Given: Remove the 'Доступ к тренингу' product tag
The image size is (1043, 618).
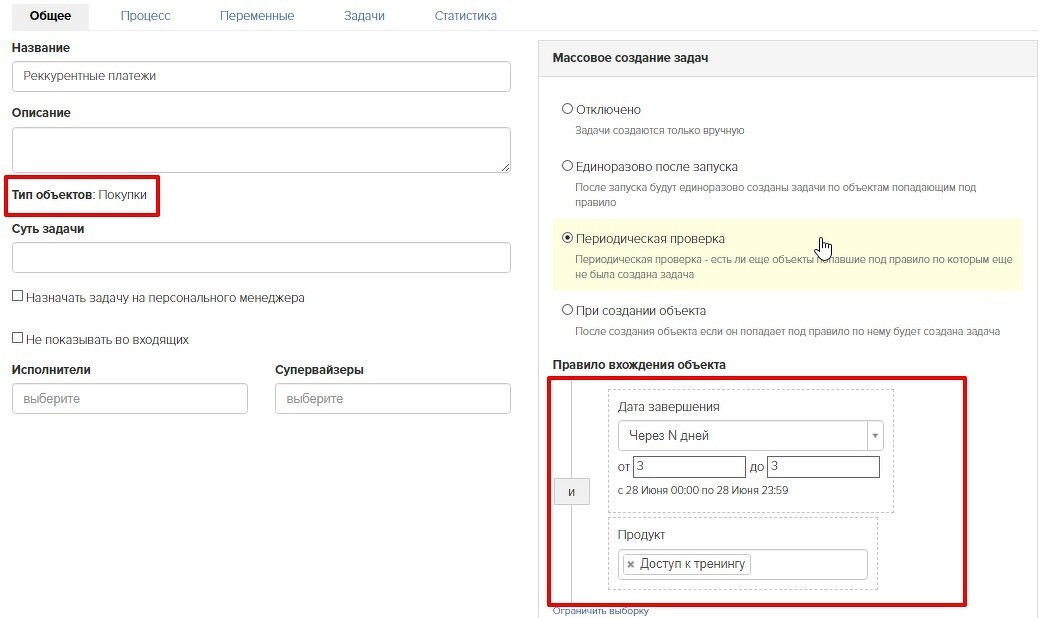Looking at the screenshot, I should [x=631, y=564].
